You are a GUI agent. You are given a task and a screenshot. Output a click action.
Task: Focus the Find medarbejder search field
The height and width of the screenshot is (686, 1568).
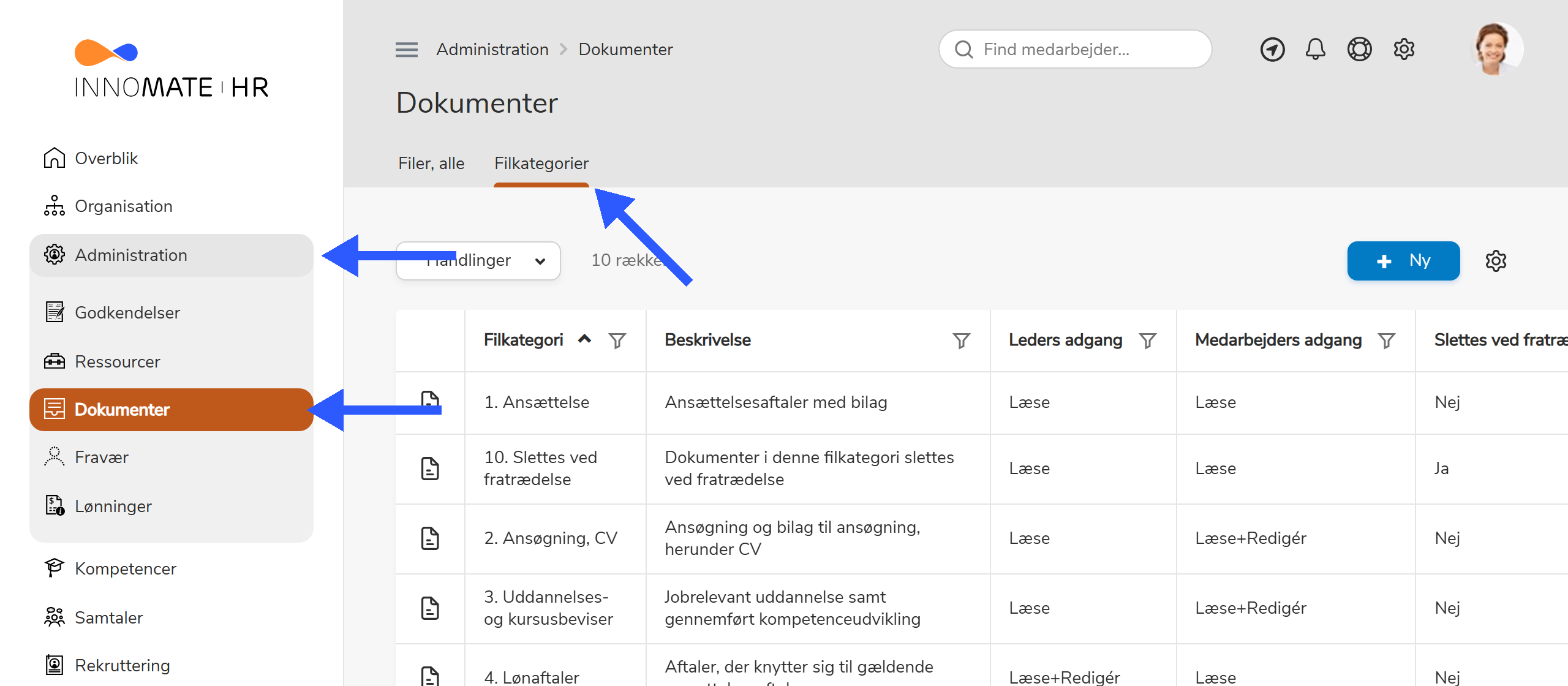(1075, 50)
